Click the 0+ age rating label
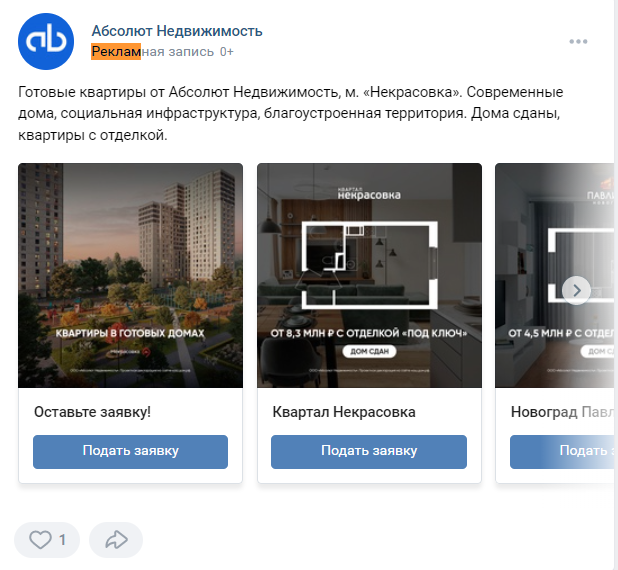Image resolution: width=618 pixels, height=570 pixels. click(x=227, y=52)
